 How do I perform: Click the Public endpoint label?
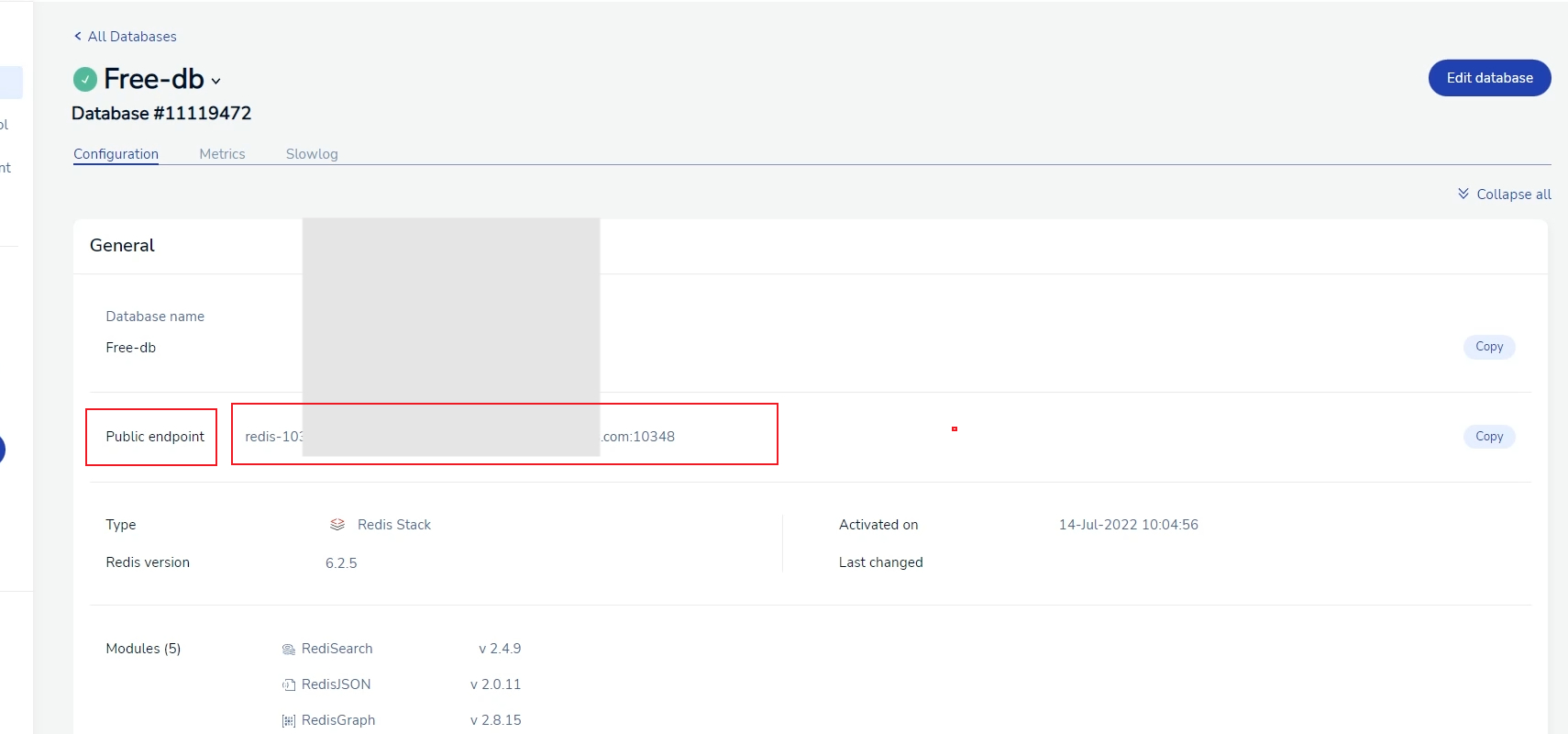tap(155, 437)
